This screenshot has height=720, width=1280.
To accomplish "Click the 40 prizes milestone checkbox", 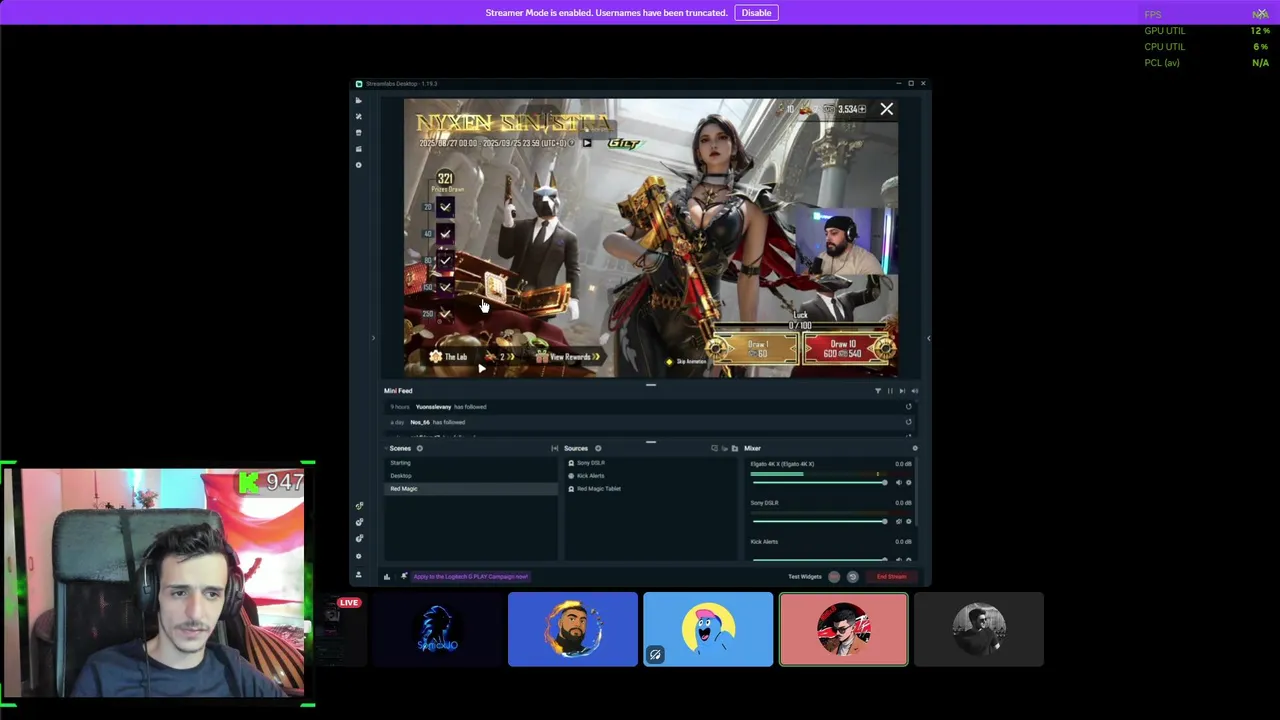I will click(x=445, y=234).
